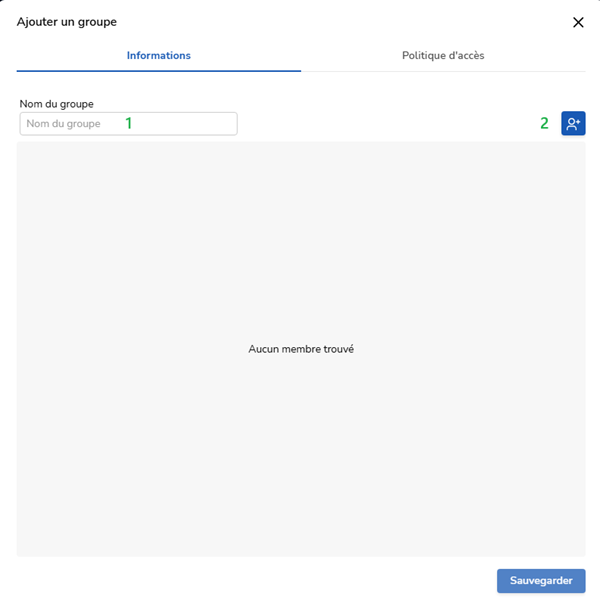
Task: Click the empty gray members list area
Action: (300, 450)
